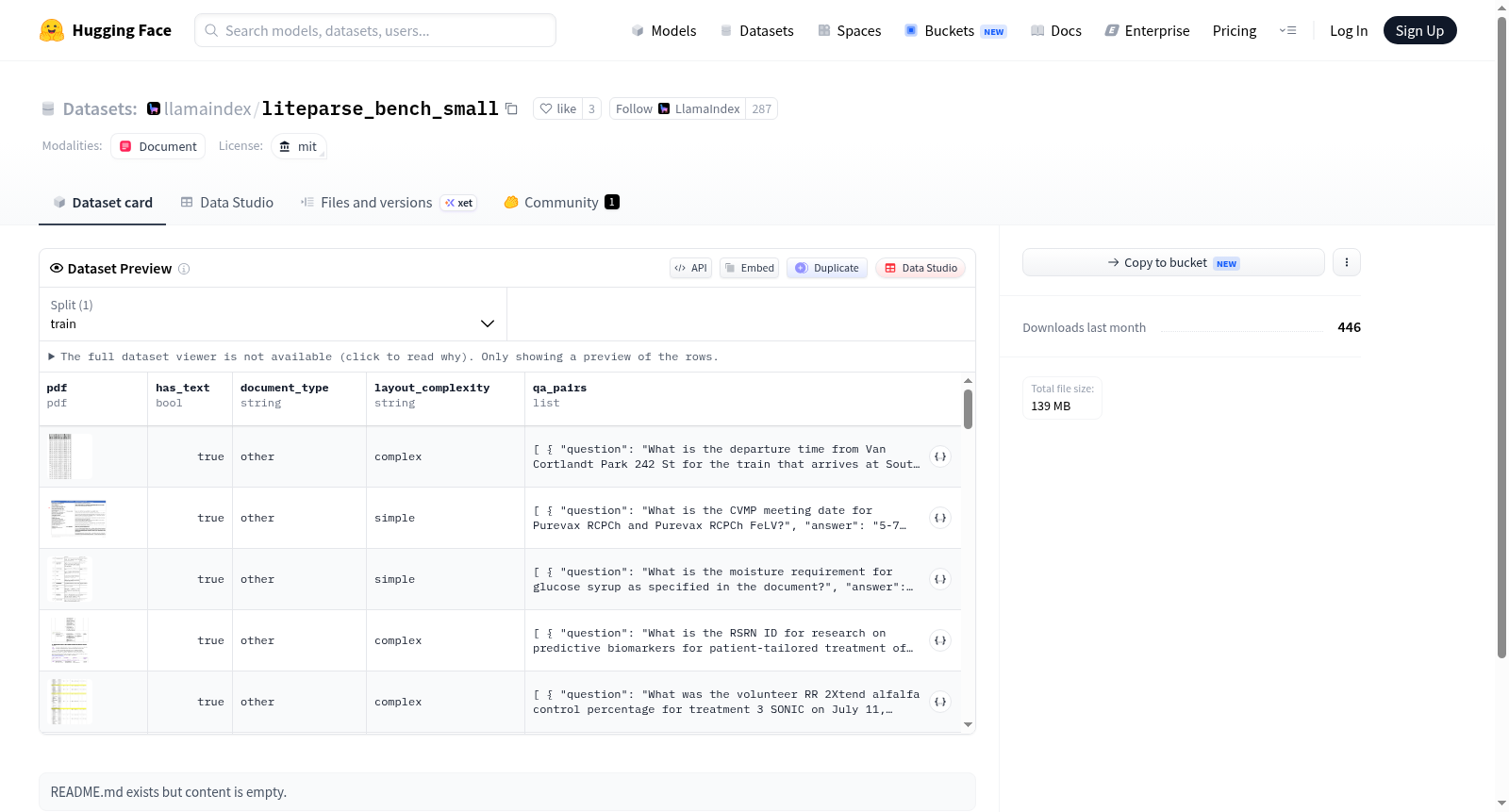Screen dimensions: 1509x812
Task: Click the Sign Up button
Action: click(1419, 30)
